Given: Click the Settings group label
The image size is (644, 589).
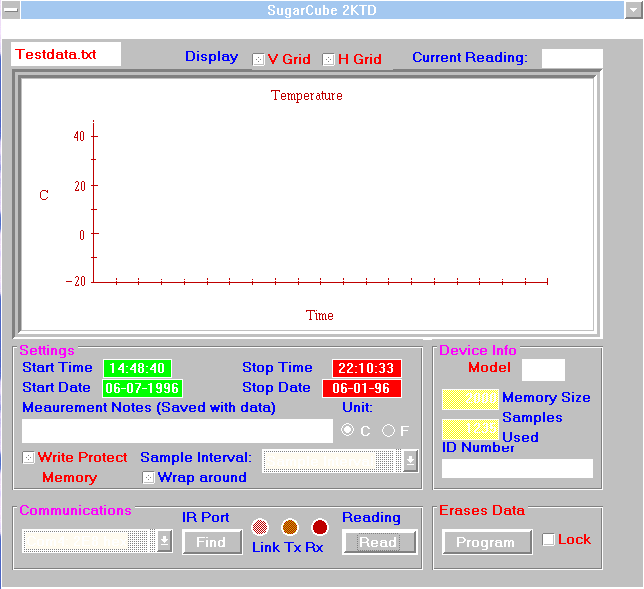Looking at the screenshot, I should tap(47, 350).
